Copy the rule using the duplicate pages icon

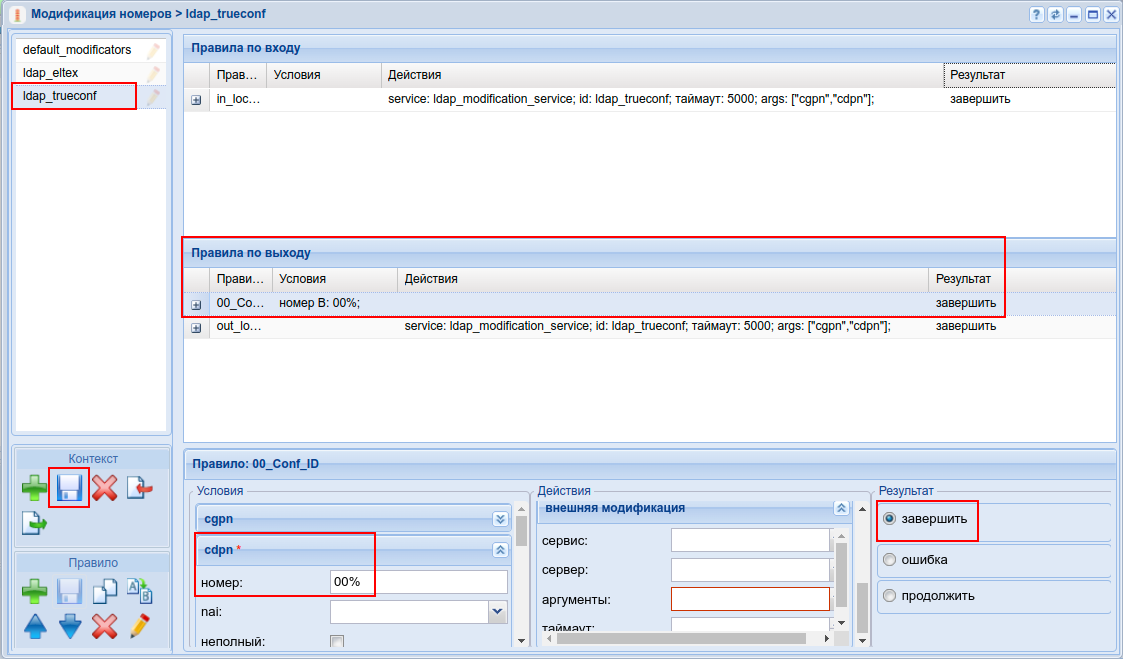coord(104,592)
